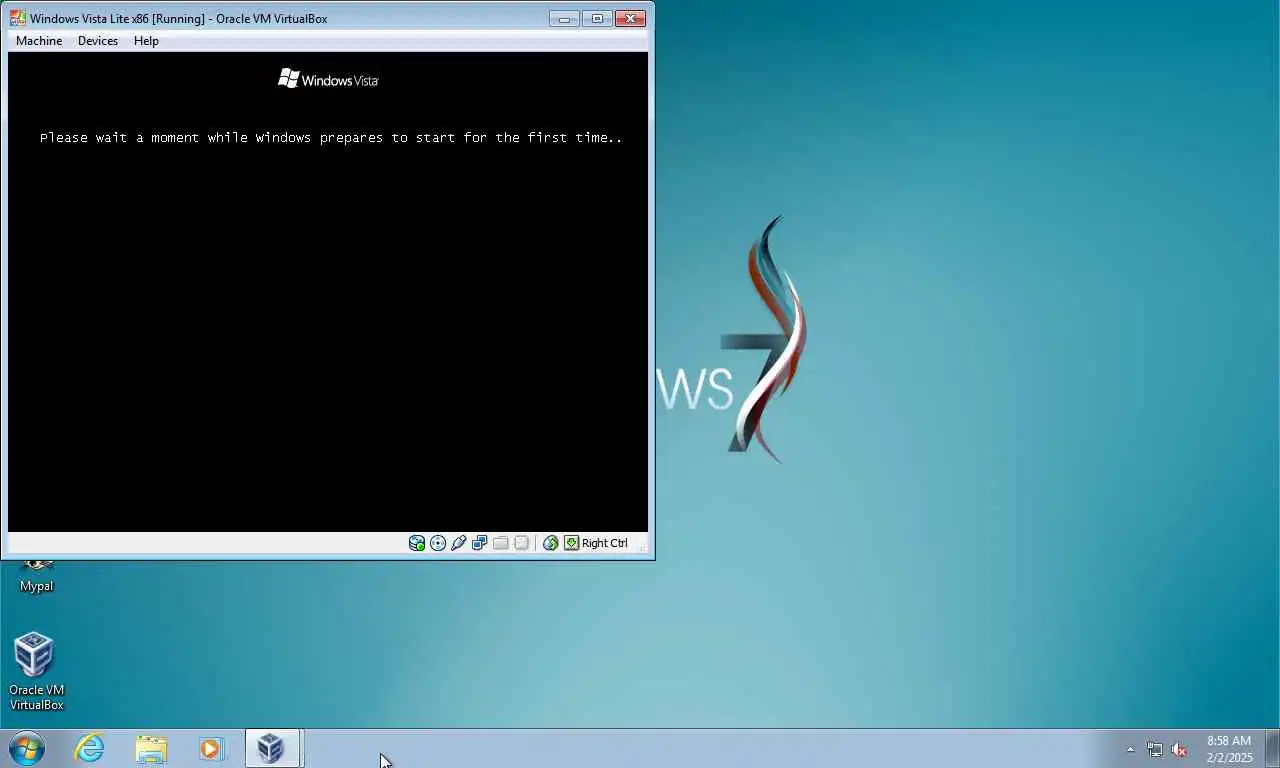
Task: Show hidden tray icons arrow
Action: pyautogui.click(x=1131, y=749)
